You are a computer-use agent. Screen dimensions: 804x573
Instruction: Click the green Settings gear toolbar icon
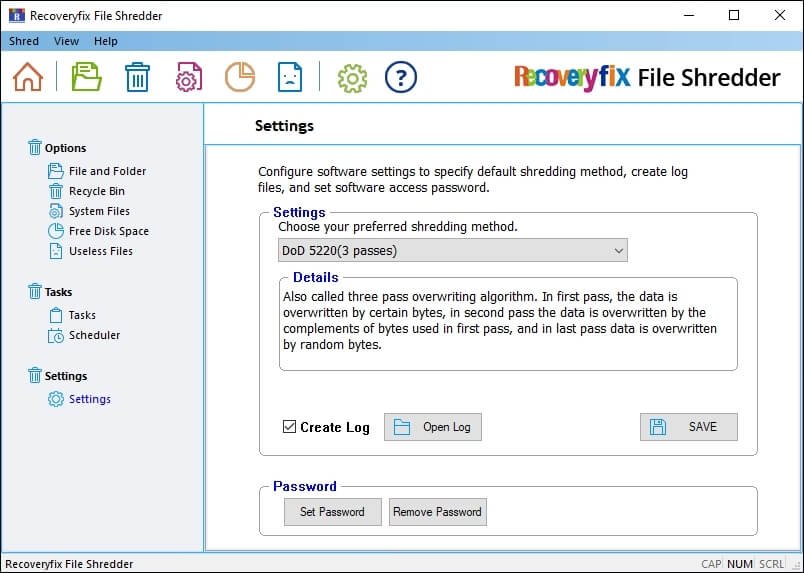352,77
